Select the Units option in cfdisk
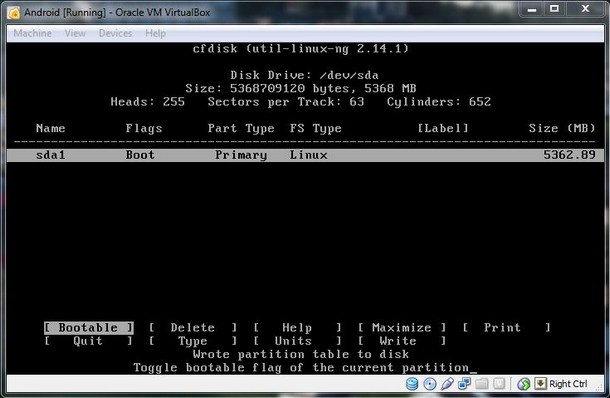 (x=297, y=341)
